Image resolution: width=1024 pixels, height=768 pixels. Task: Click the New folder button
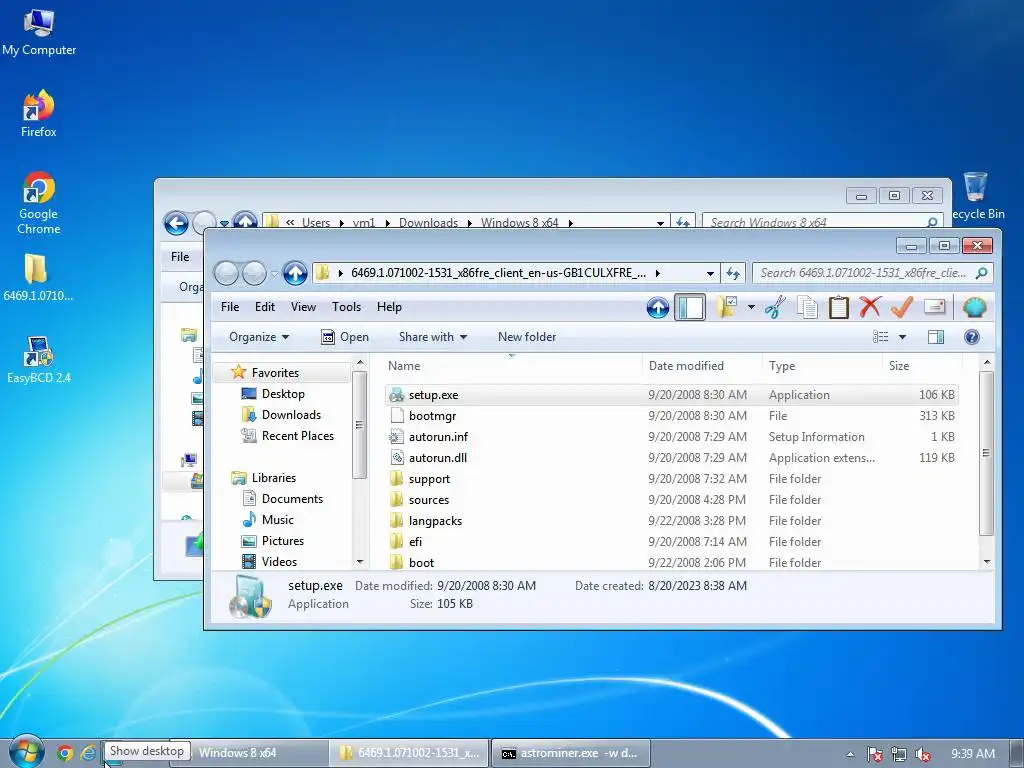click(527, 337)
